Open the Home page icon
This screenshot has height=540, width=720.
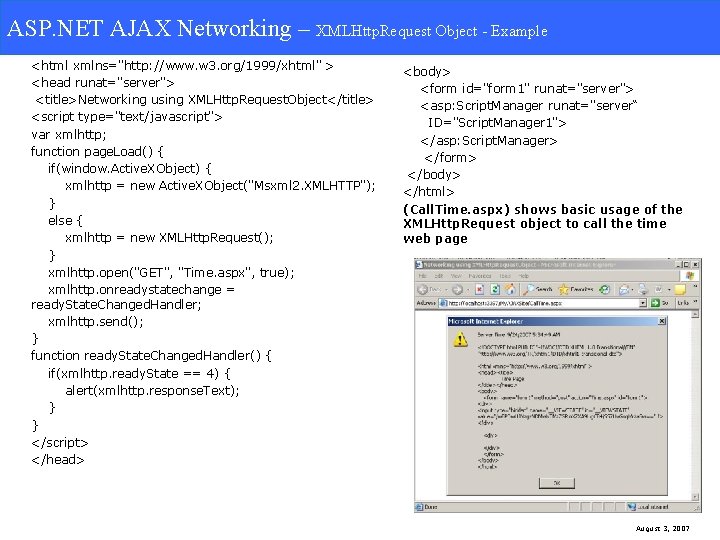click(510, 289)
